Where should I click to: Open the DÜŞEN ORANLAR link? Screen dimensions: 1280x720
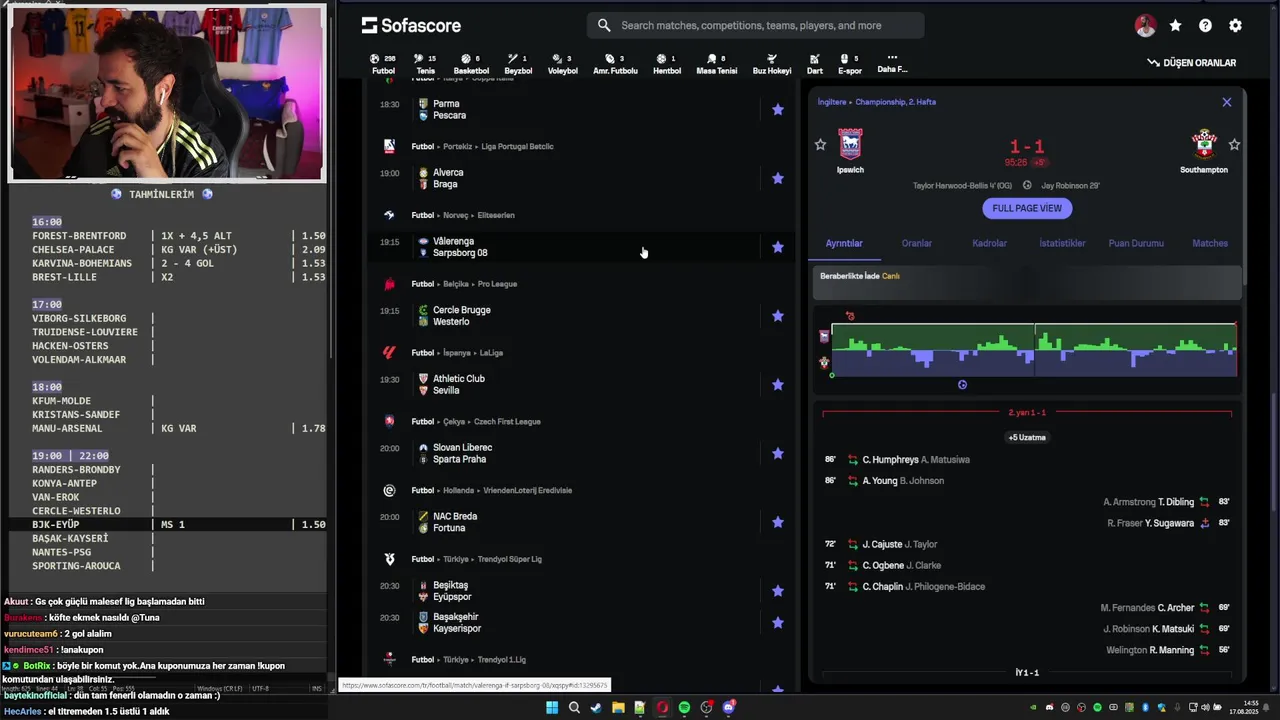click(1191, 63)
